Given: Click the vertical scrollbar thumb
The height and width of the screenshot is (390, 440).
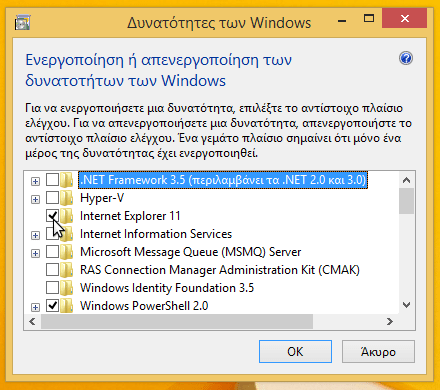Looking at the screenshot, I should (406, 201).
